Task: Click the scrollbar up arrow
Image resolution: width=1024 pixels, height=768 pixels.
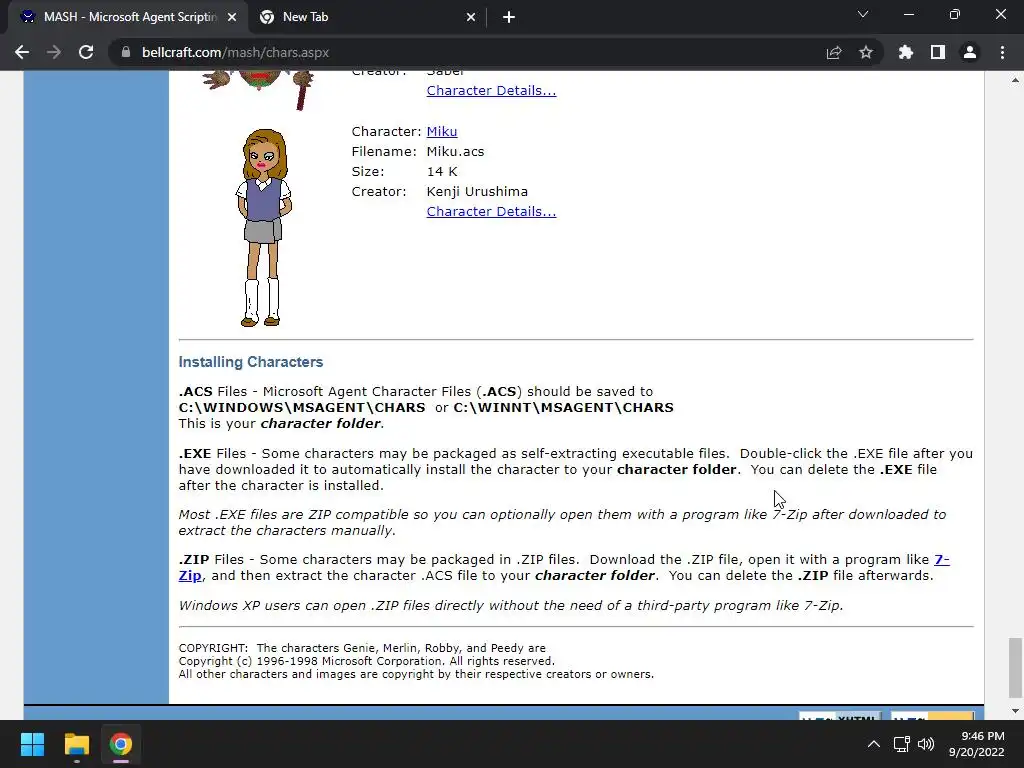Action: (1015, 80)
